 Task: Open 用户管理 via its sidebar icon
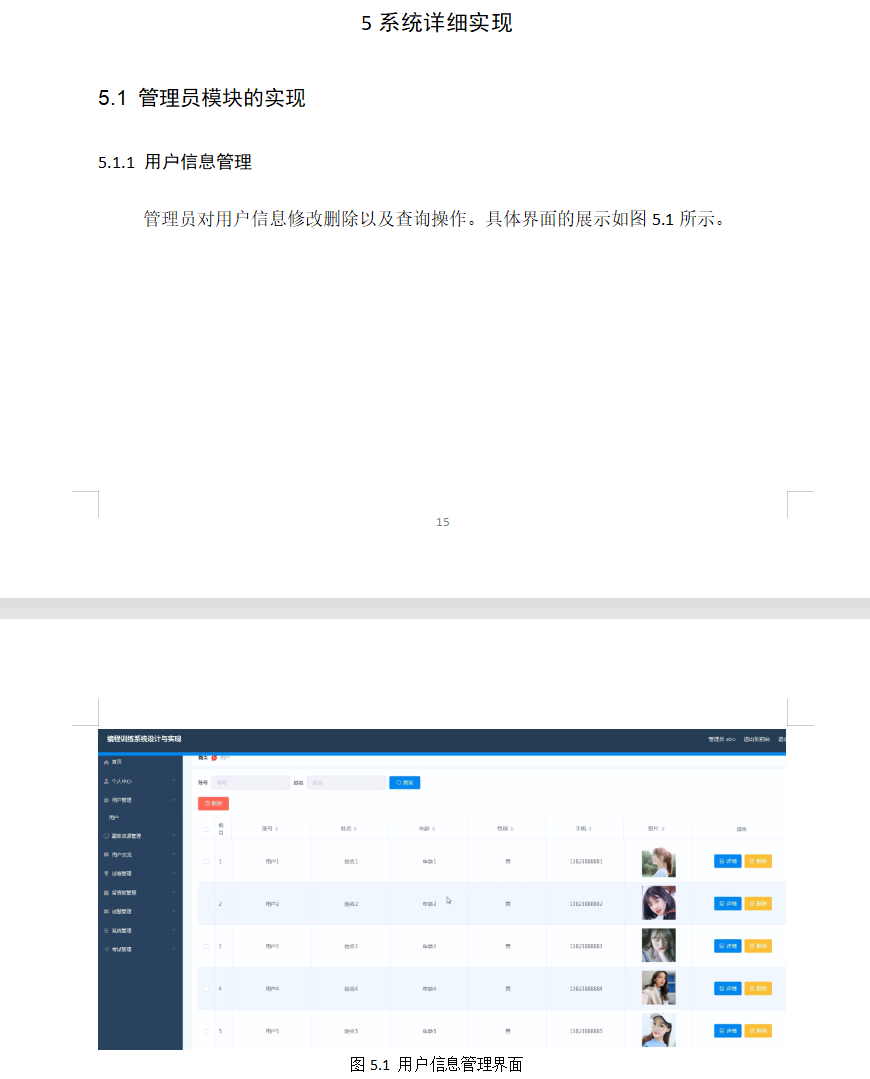tap(106, 800)
